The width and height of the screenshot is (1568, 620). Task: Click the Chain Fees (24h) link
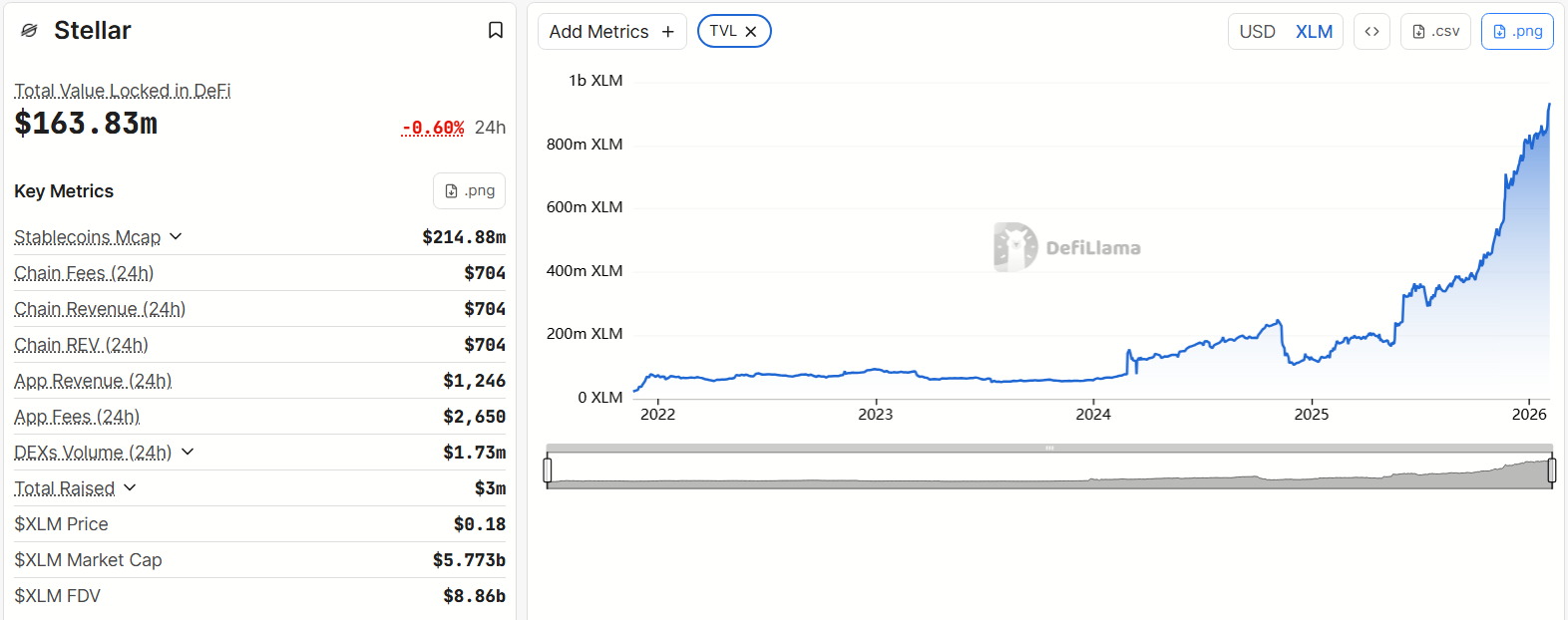(84, 272)
